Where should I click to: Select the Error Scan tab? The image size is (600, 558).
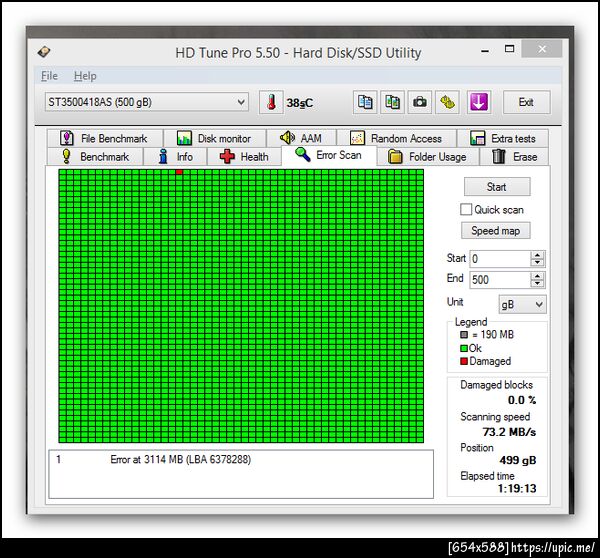pos(329,155)
